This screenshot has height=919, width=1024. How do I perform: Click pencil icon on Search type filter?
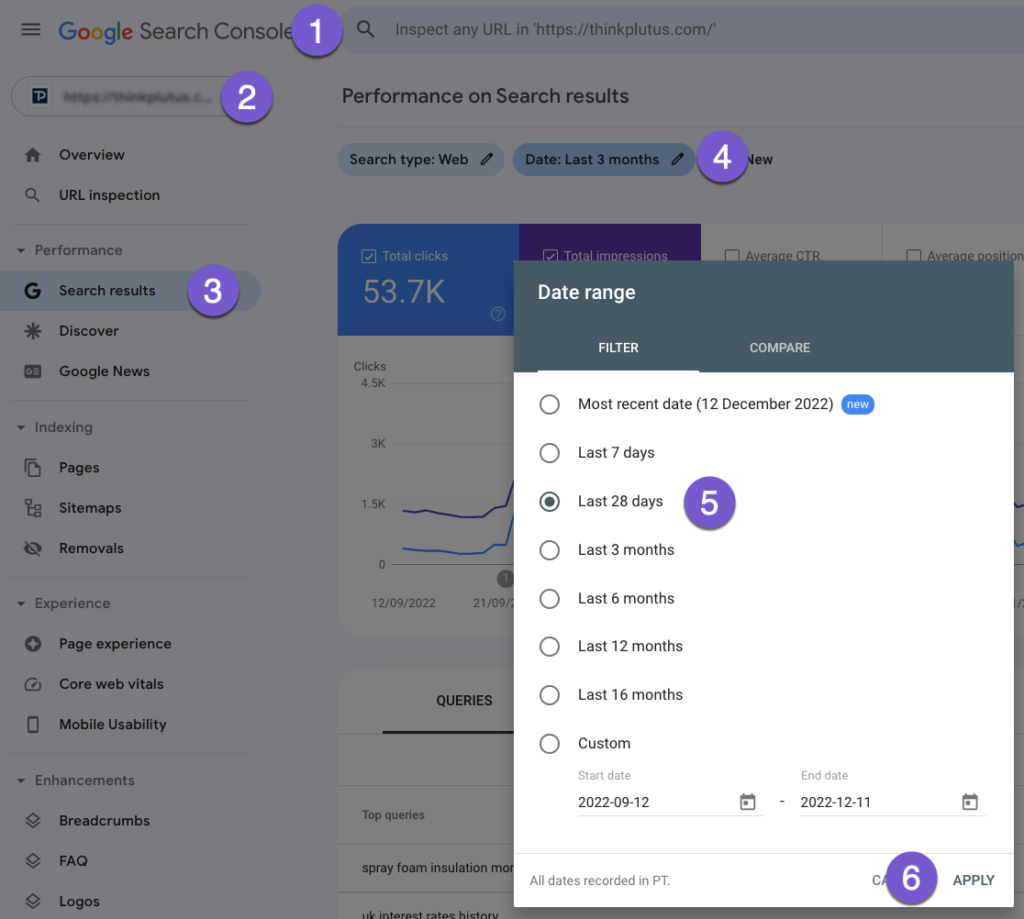pos(487,159)
